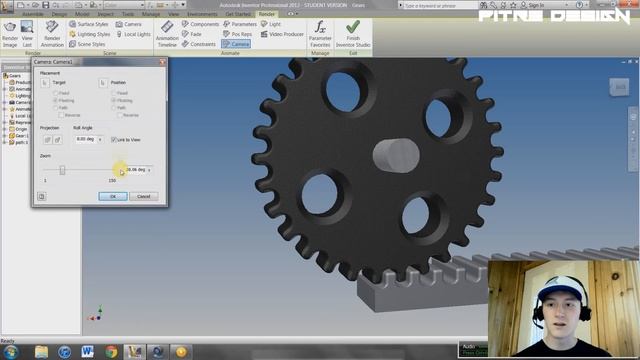Viewport: 640px width, 360px height.
Task: Open Parameter Favorites
Action: 320,34
